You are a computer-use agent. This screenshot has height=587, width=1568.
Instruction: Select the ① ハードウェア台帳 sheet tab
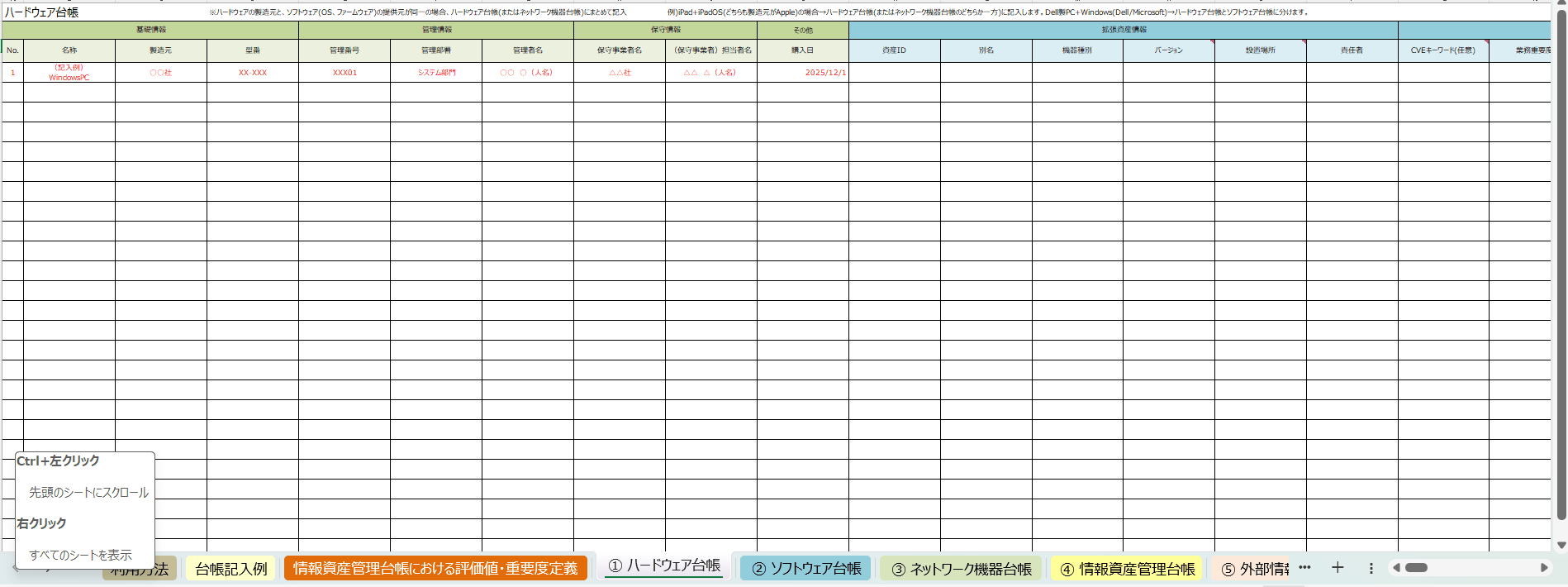(x=664, y=566)
